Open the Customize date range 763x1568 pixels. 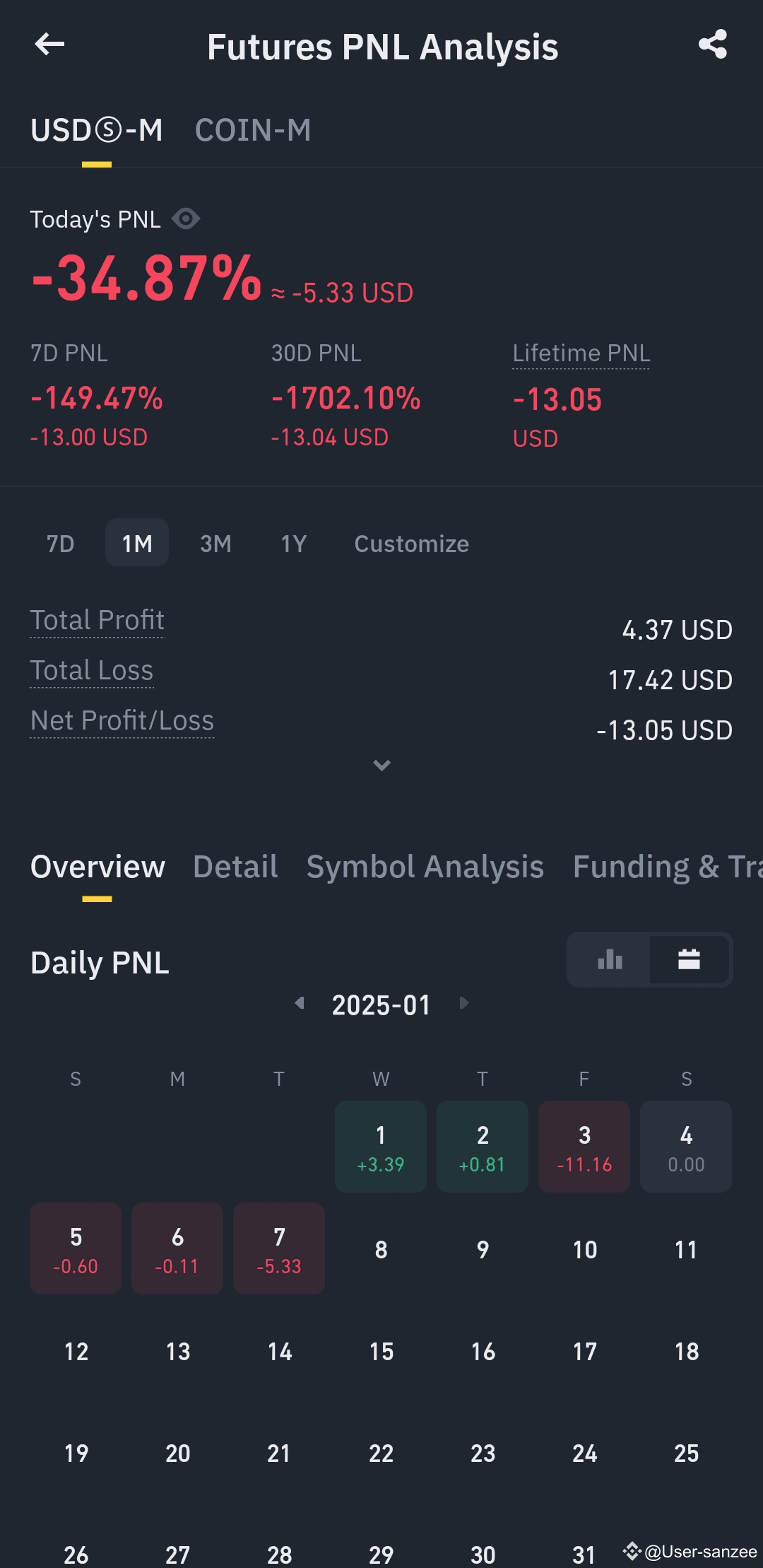411,544
